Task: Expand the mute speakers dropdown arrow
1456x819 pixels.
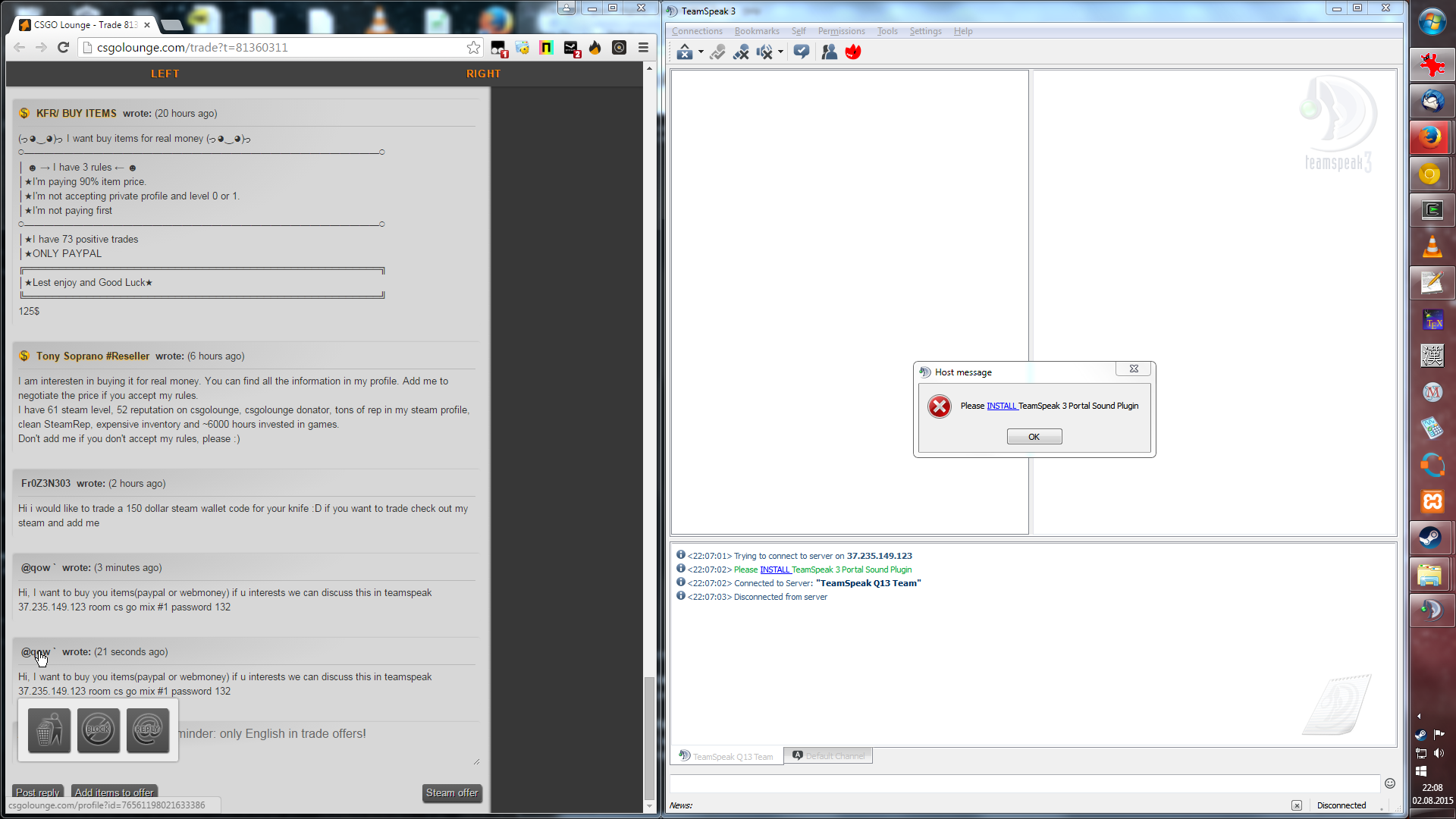Action: point(780,52)
